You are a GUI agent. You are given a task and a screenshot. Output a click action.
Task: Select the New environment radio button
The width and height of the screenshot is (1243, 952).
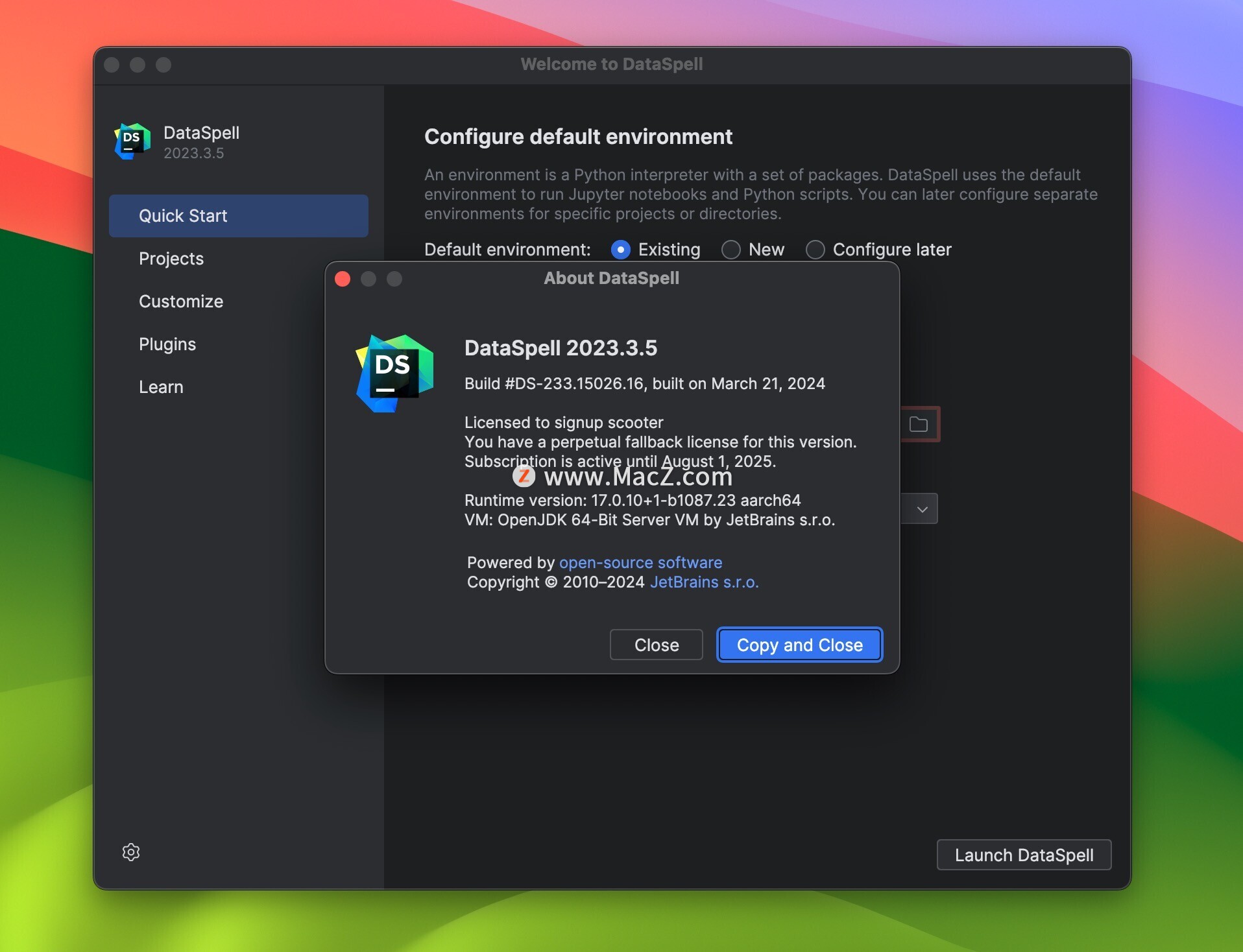click(731, 250)
